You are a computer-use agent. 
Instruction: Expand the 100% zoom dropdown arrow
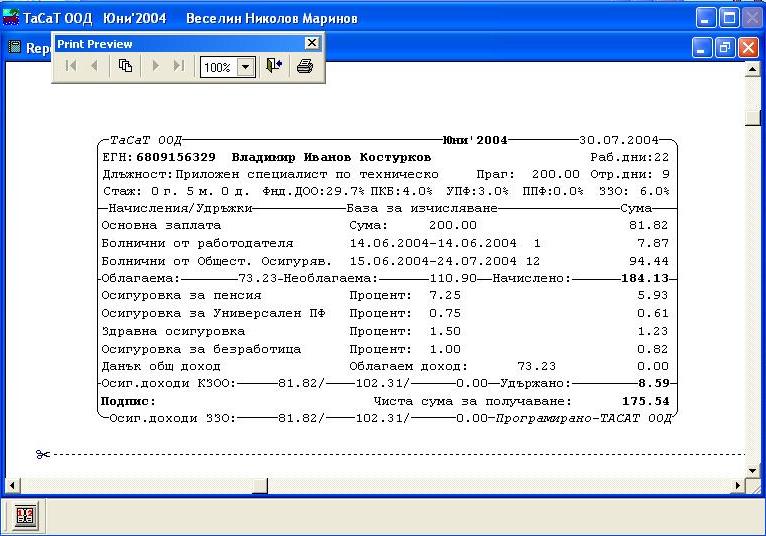246,67
